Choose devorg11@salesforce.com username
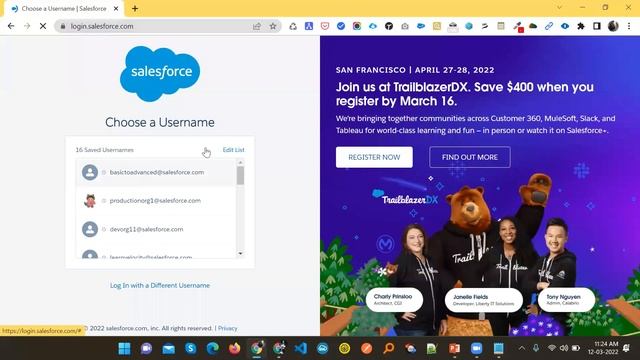 tap(156, 229)
